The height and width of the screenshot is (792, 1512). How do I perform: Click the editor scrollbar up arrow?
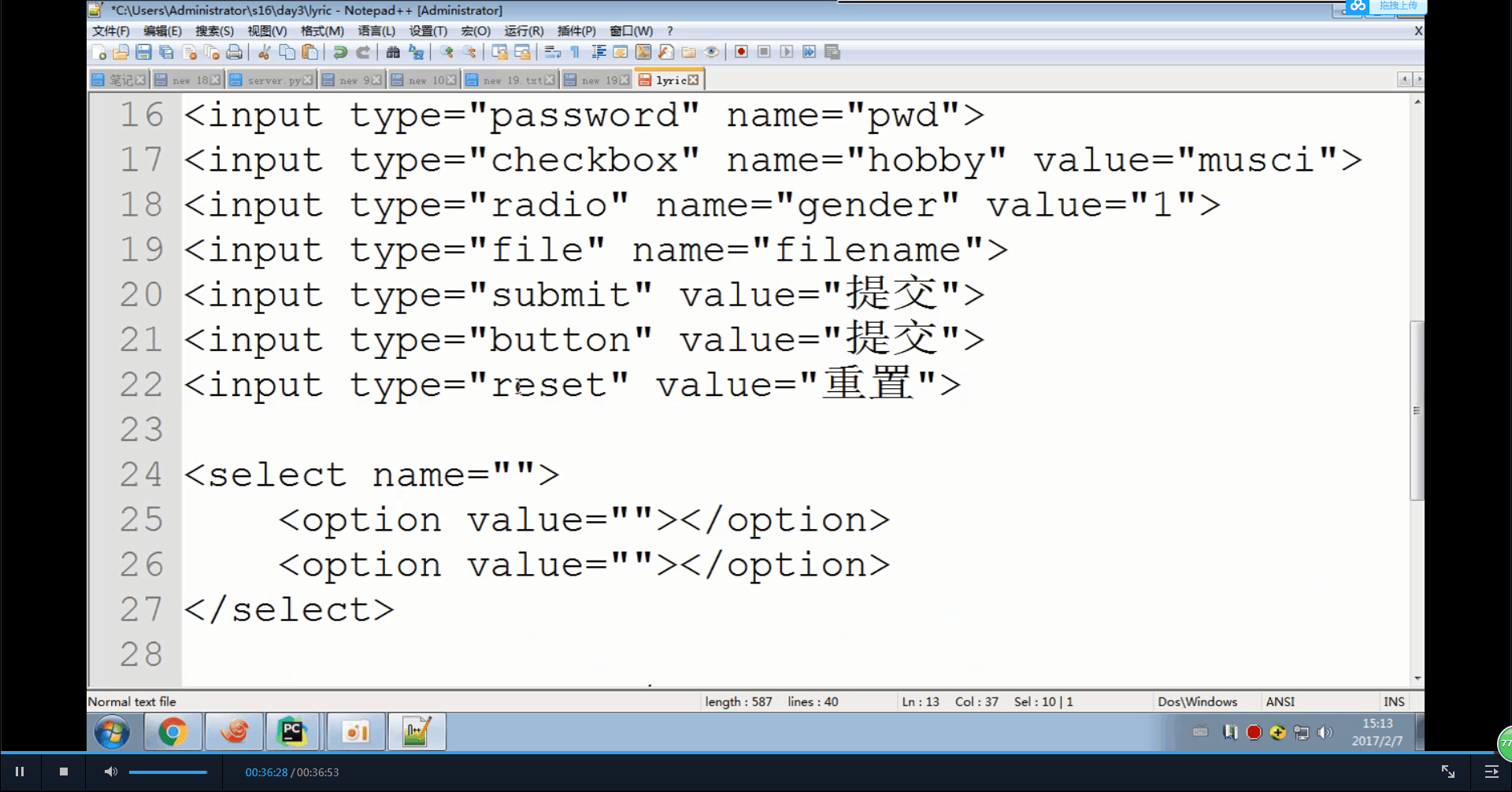1417,102
